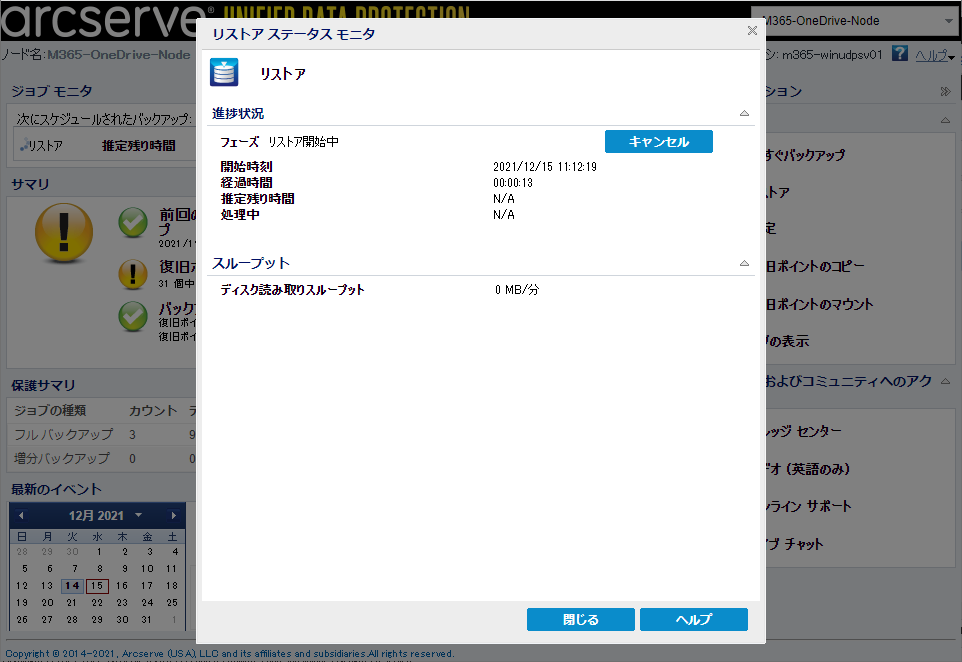The height and width of the screenshot is (662, 962).
Task: Click the blue help question mark icon
Action: coord(899,53)
